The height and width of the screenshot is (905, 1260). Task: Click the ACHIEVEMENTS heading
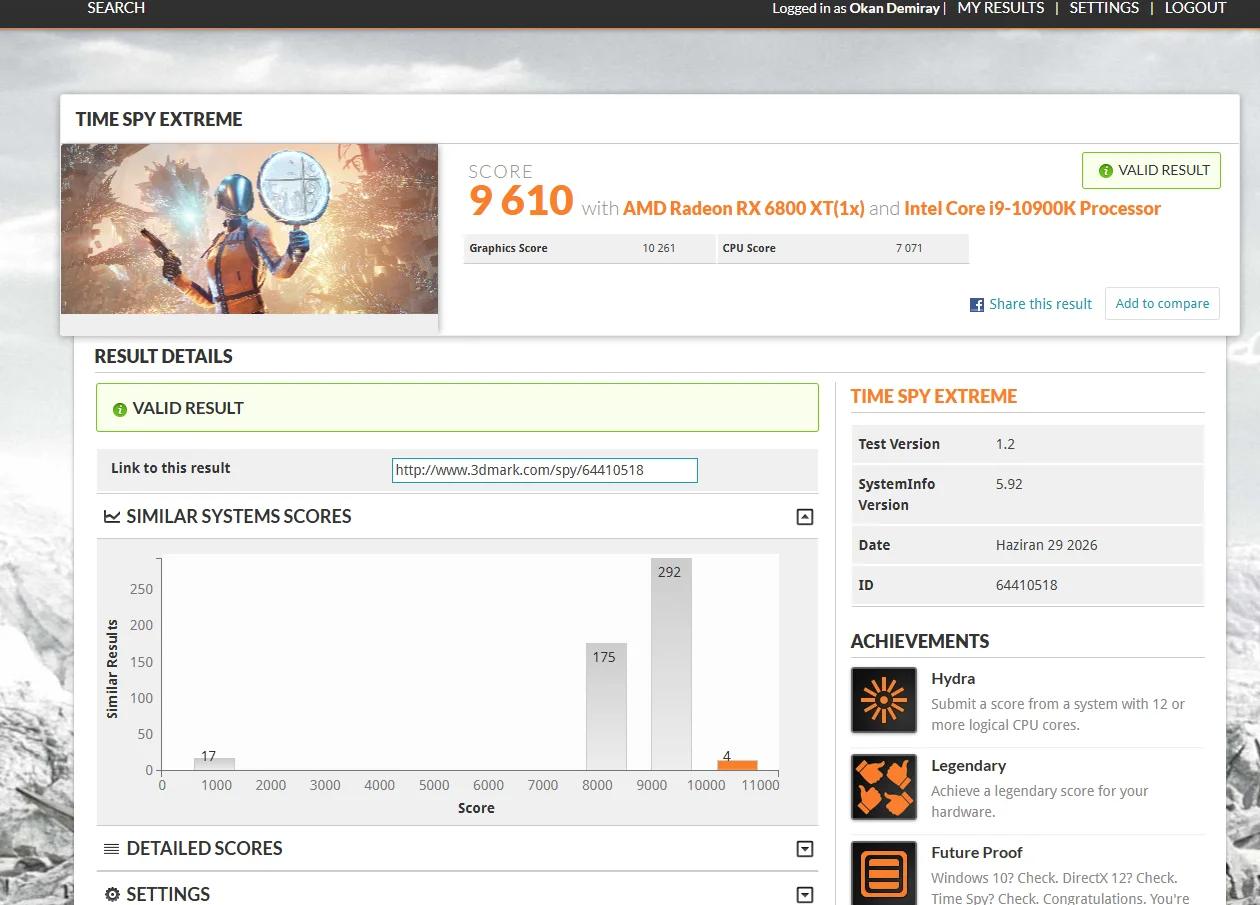point(919,641)
